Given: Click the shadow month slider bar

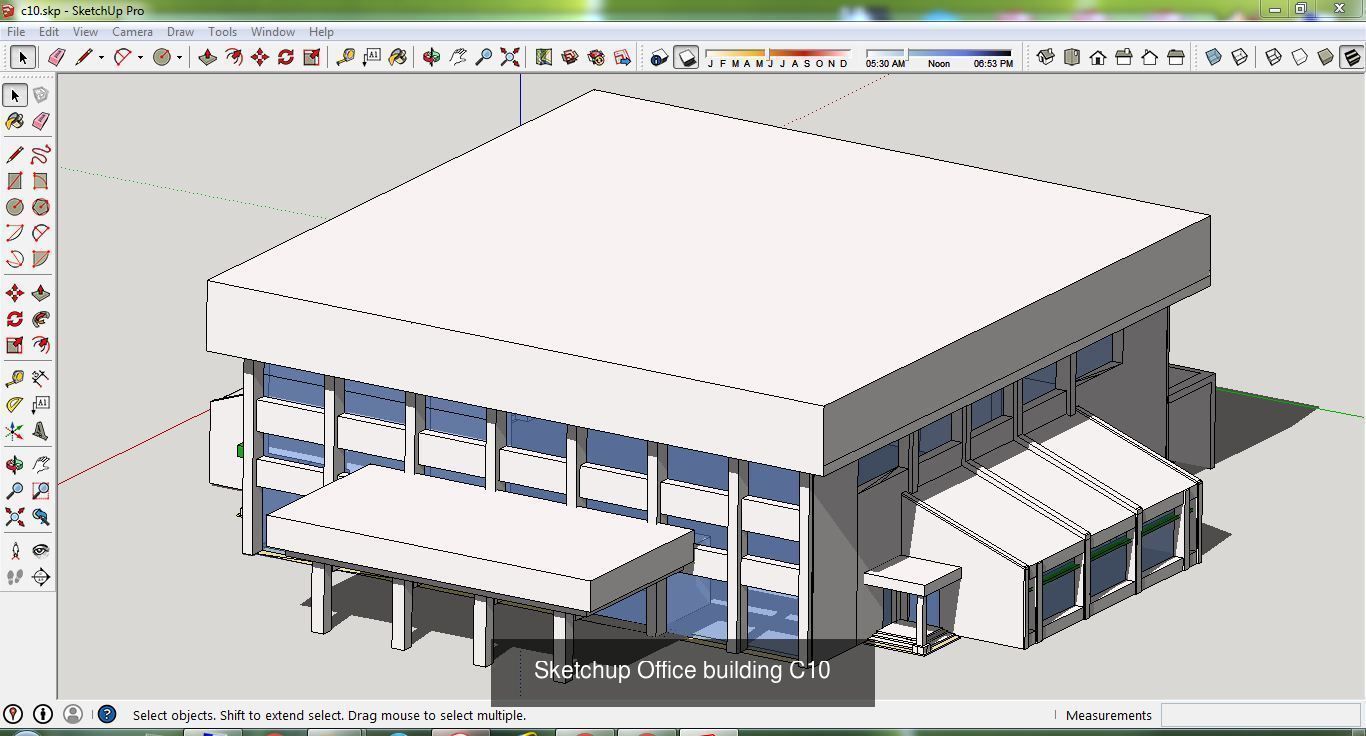Looking at the screenshot, I should (778, 52).
